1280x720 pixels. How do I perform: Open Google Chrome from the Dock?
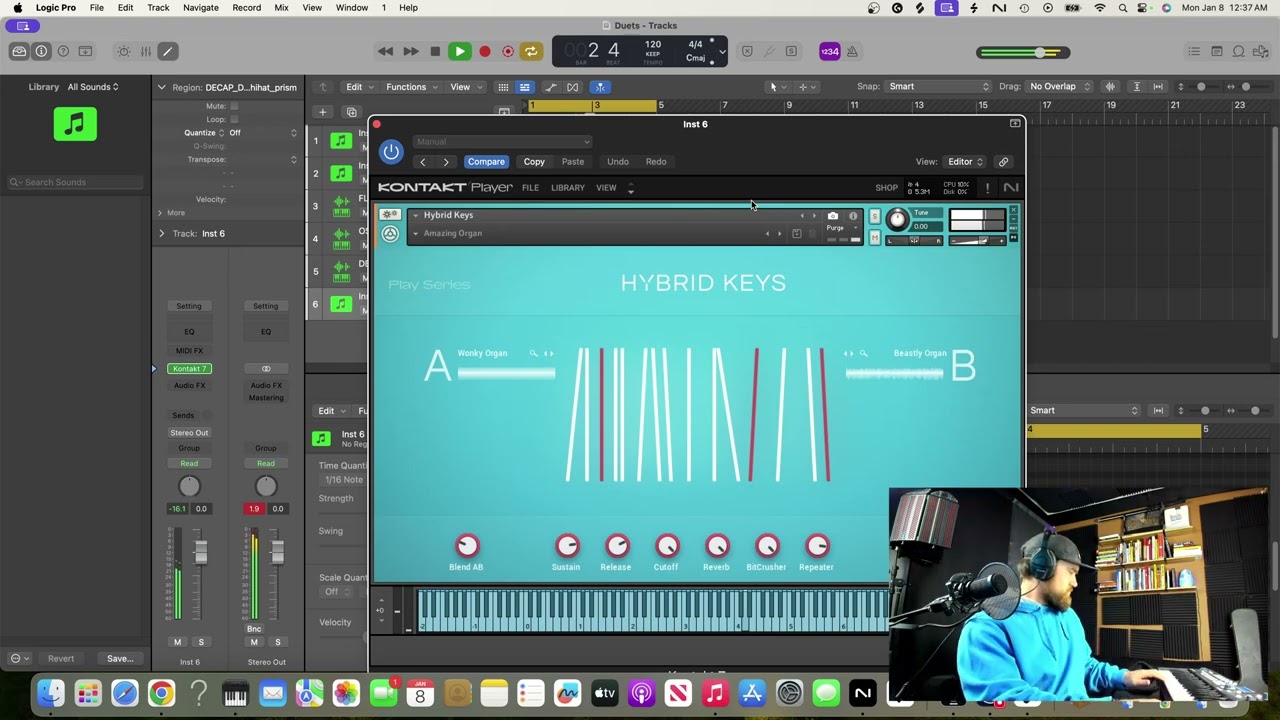coord(161,693)
